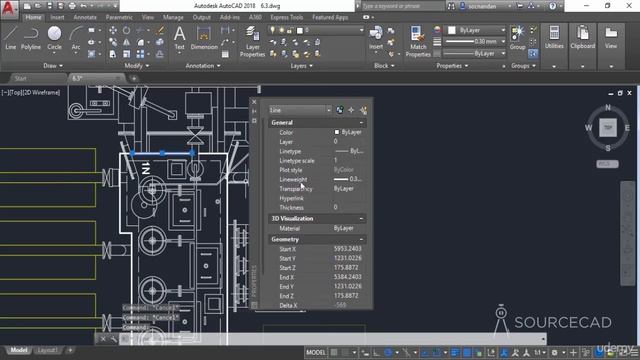The width and height of the screenshot is (640, 360).
Task: Open the Parametric ribbon tab
Action: point(119,17)
